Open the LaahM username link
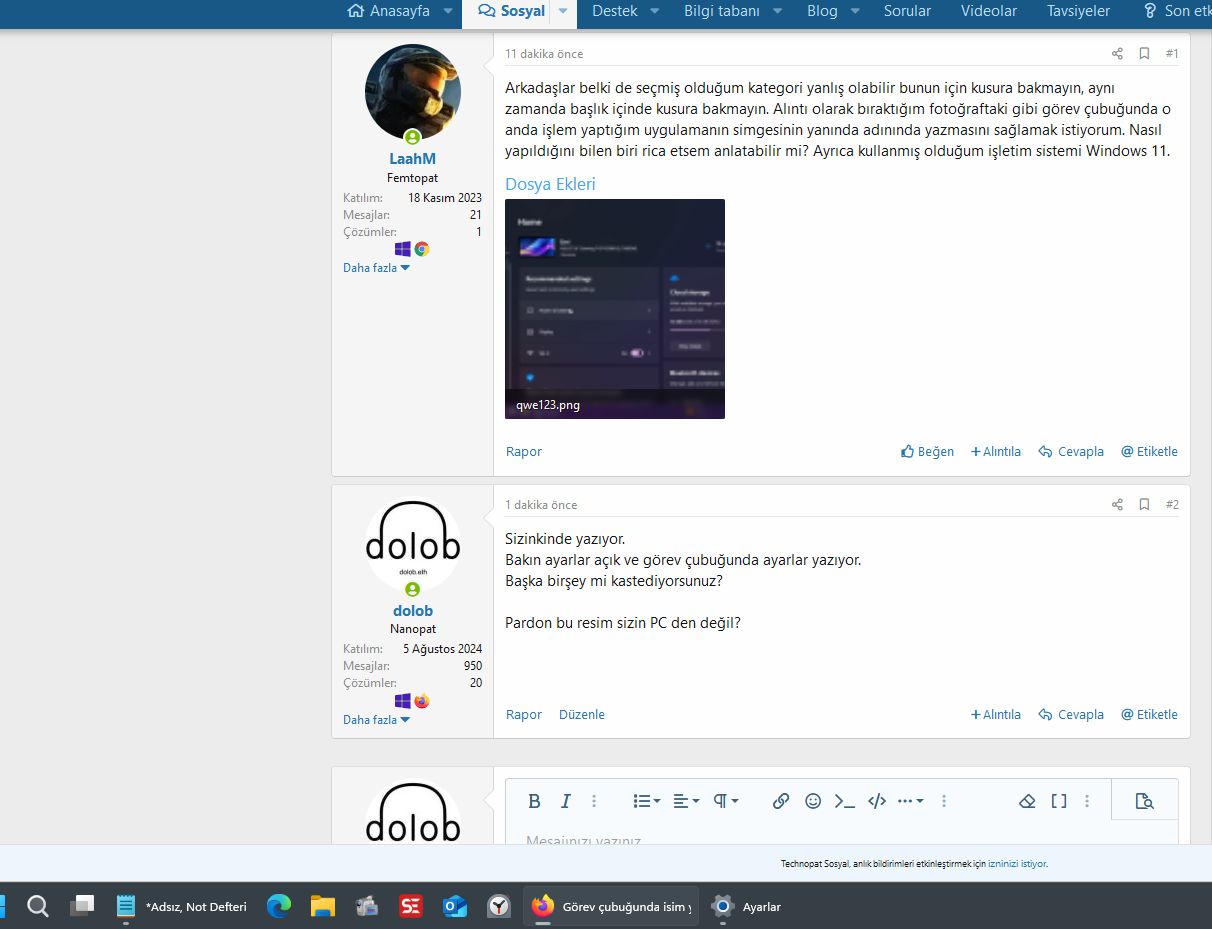1212x929 pixels. point(413,159)
